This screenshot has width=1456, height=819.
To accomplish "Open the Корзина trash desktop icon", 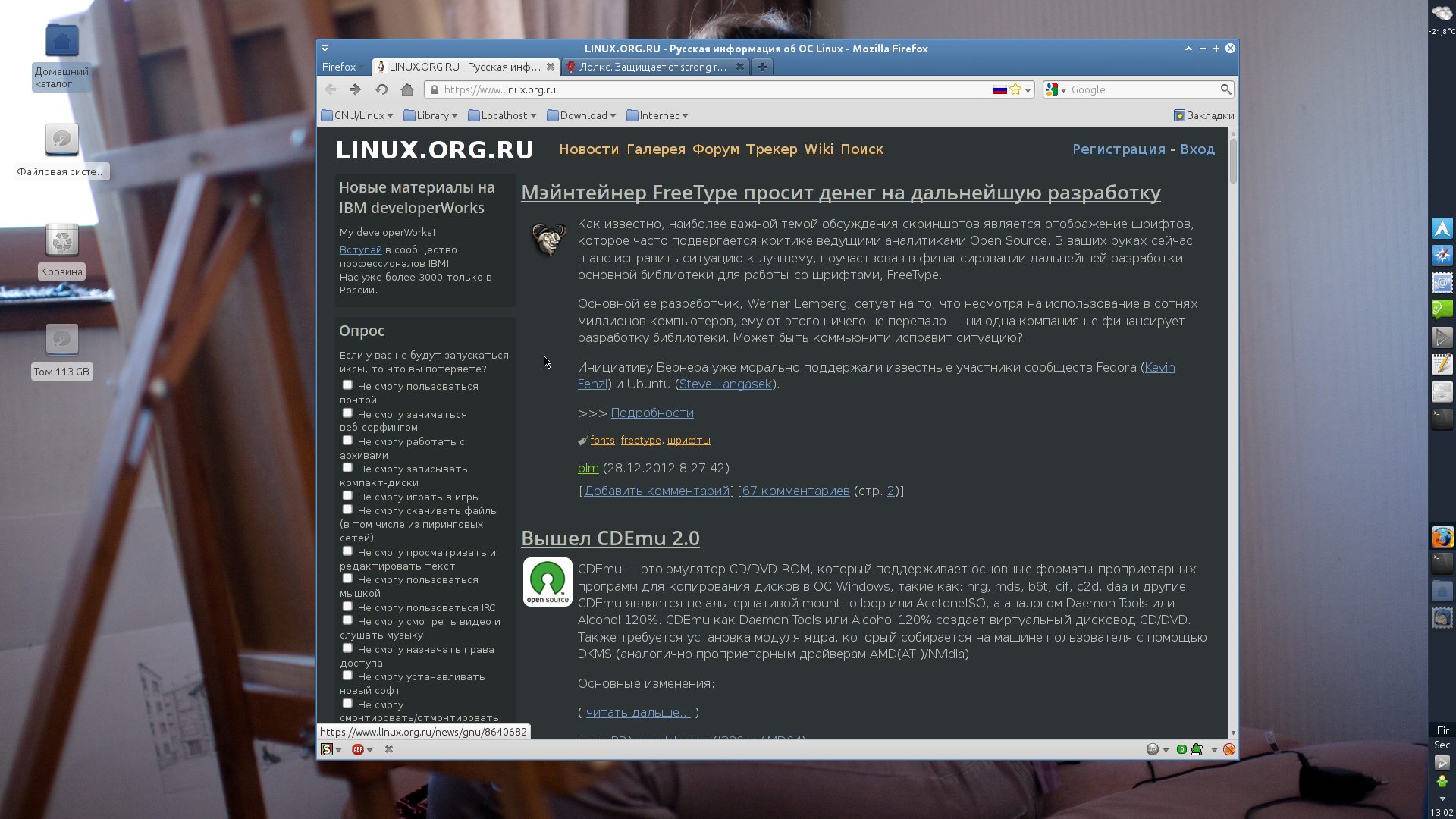I will click(61, 250).
